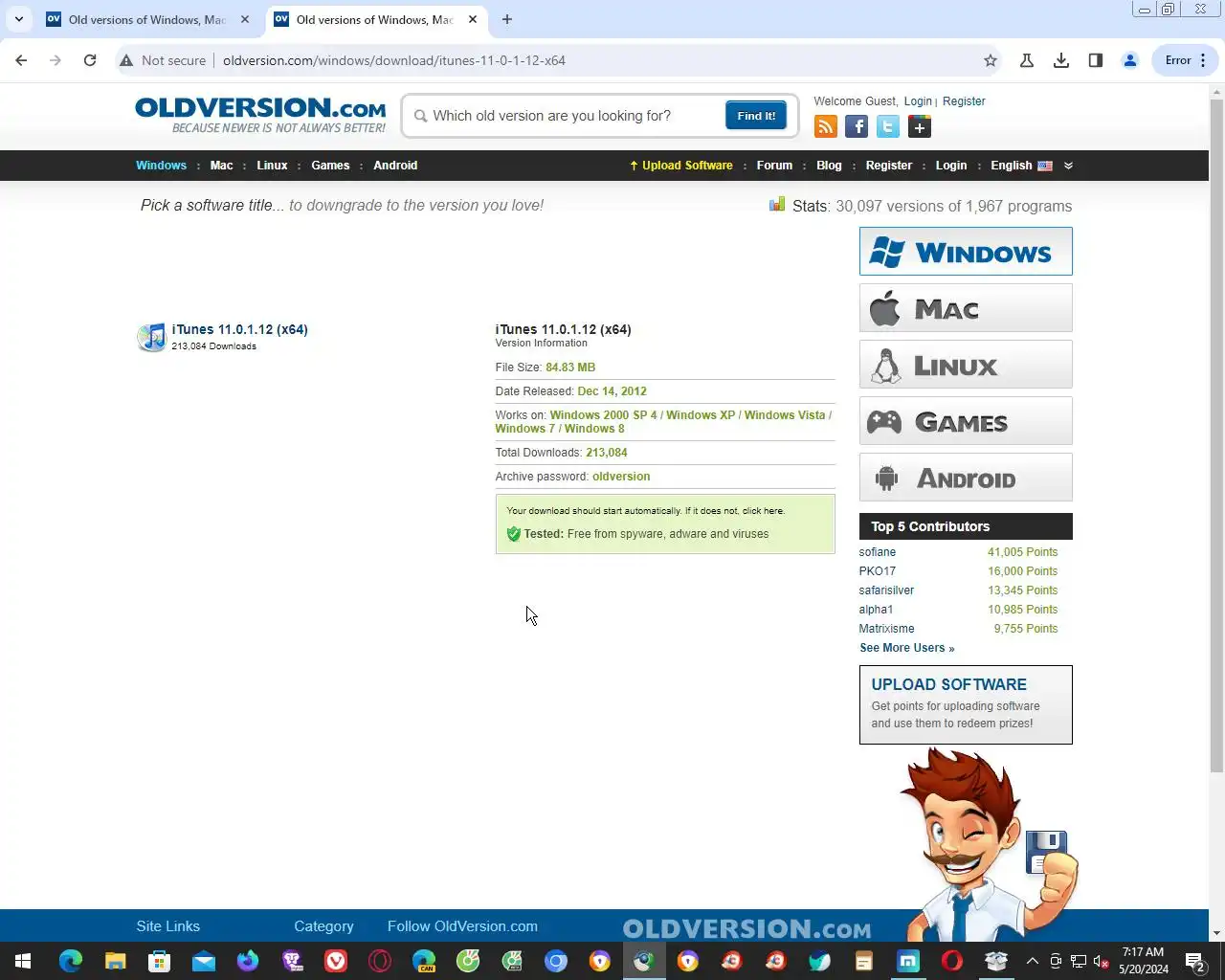Reload the current page
The height and width of the screenshot is (980, 1225).
tap(90, 60)
